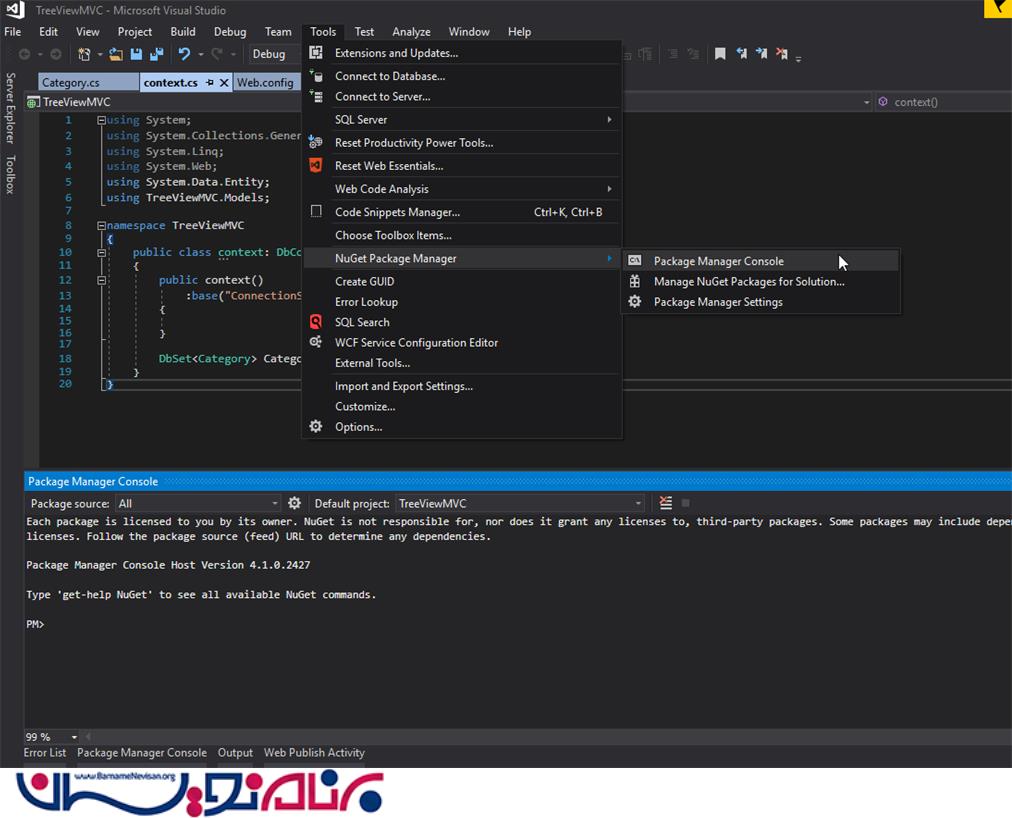The image size is (1012, 818).
Task: Click the Visual Studio logo icon
Action: tap(15, 10)
